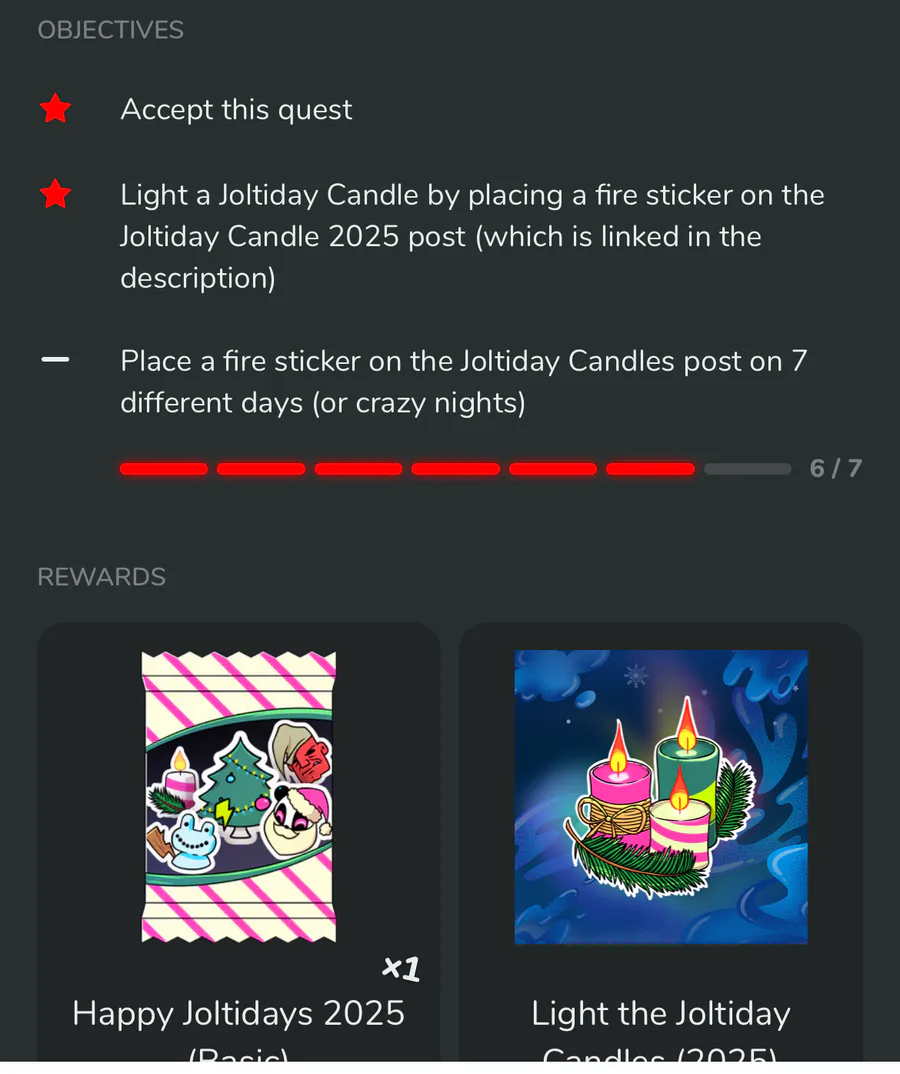Click the last unfilled gray progress segment
The height and width of the screenshot is (1074, 900).
[747, 469]
